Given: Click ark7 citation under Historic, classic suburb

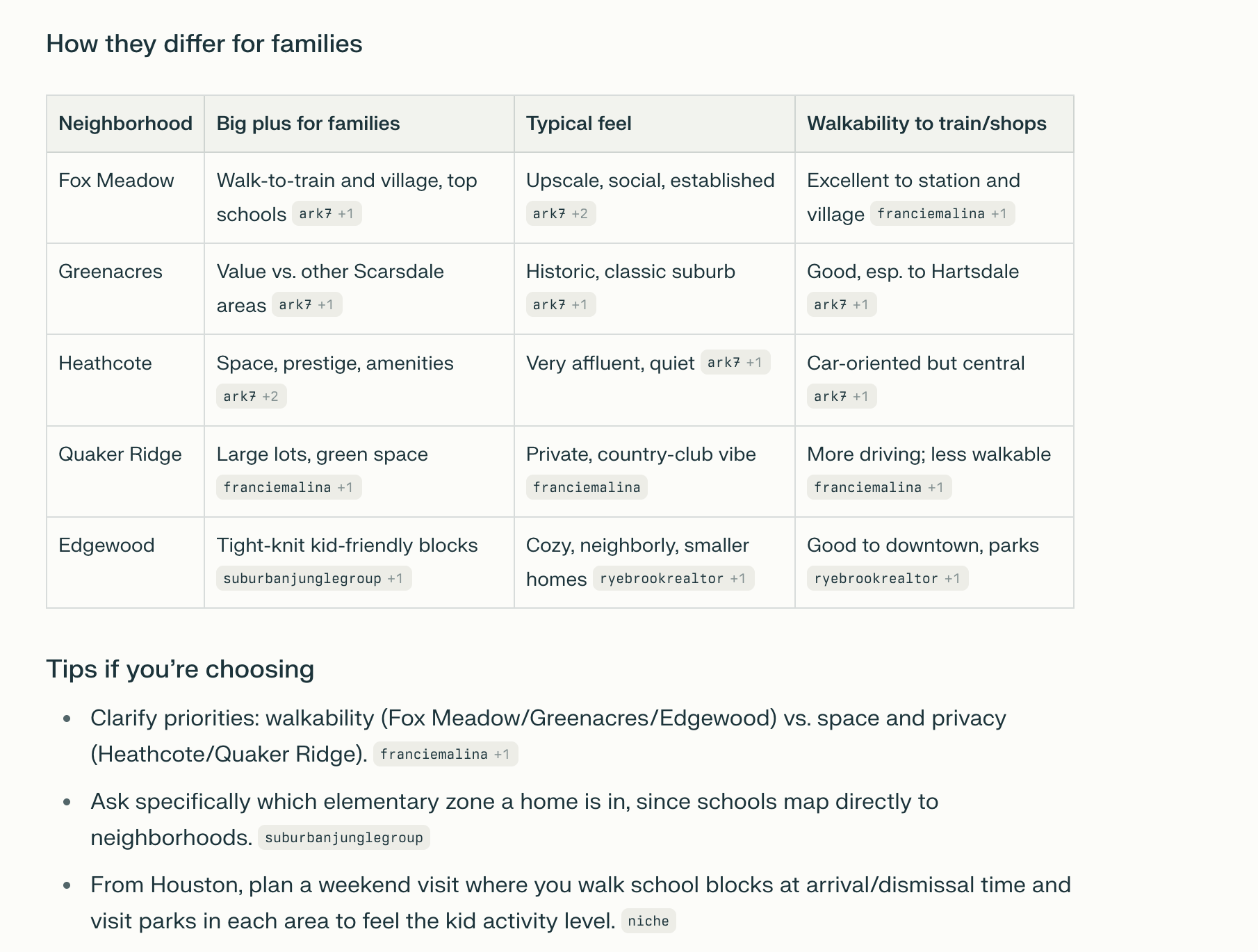Looking at the screenshot, I should (560, 305).
